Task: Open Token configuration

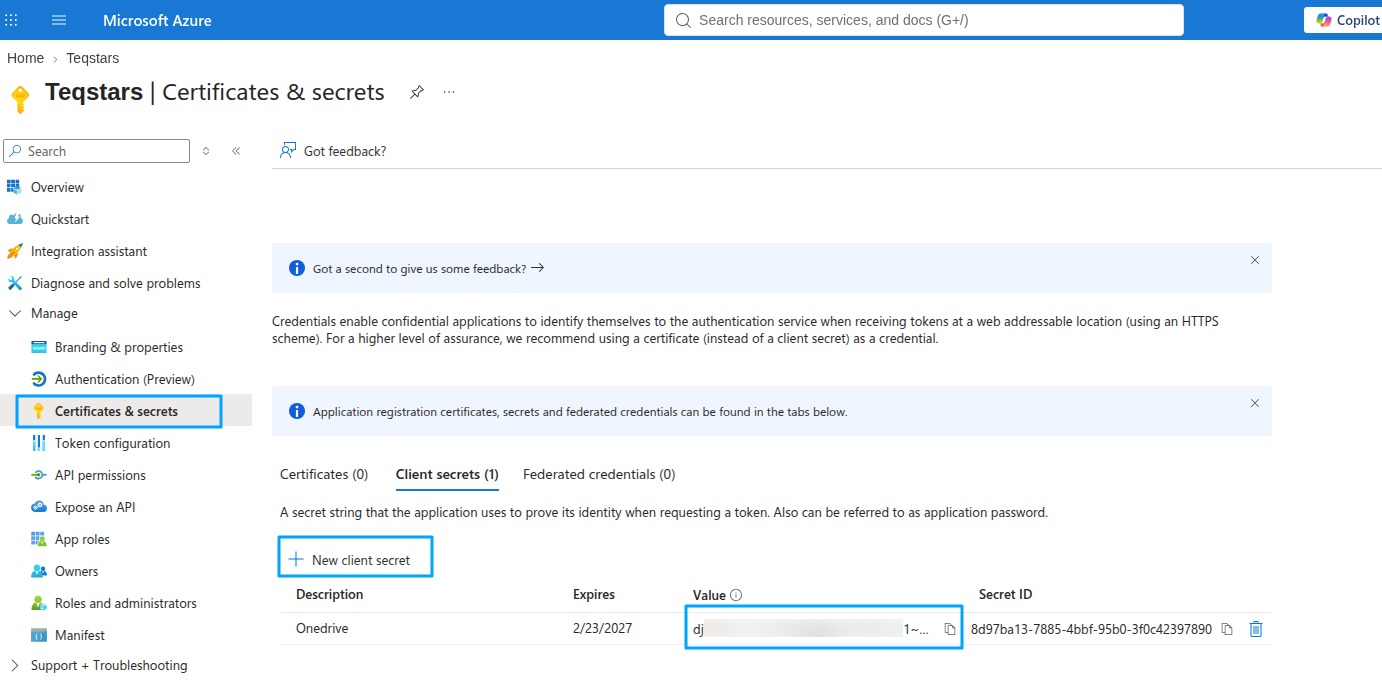Action: (112, 443)
